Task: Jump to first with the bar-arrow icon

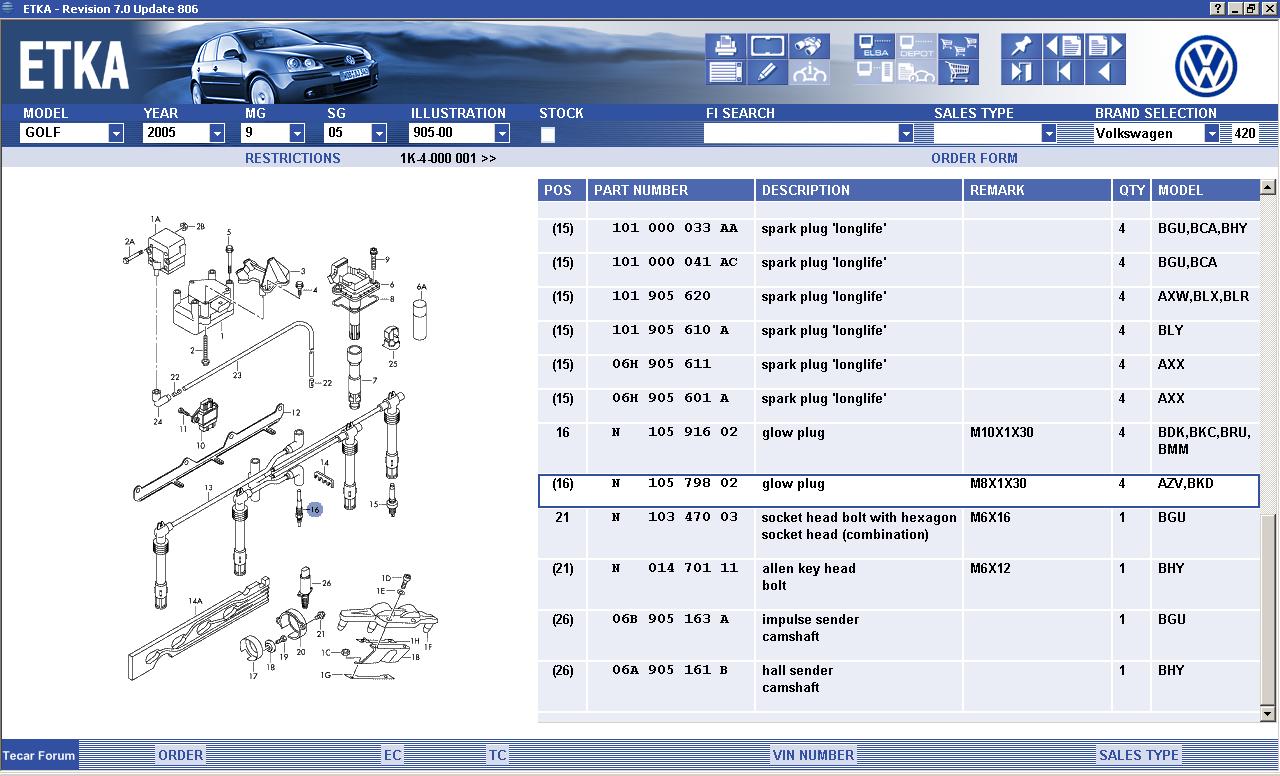Action: click(x=1063, y=72)
